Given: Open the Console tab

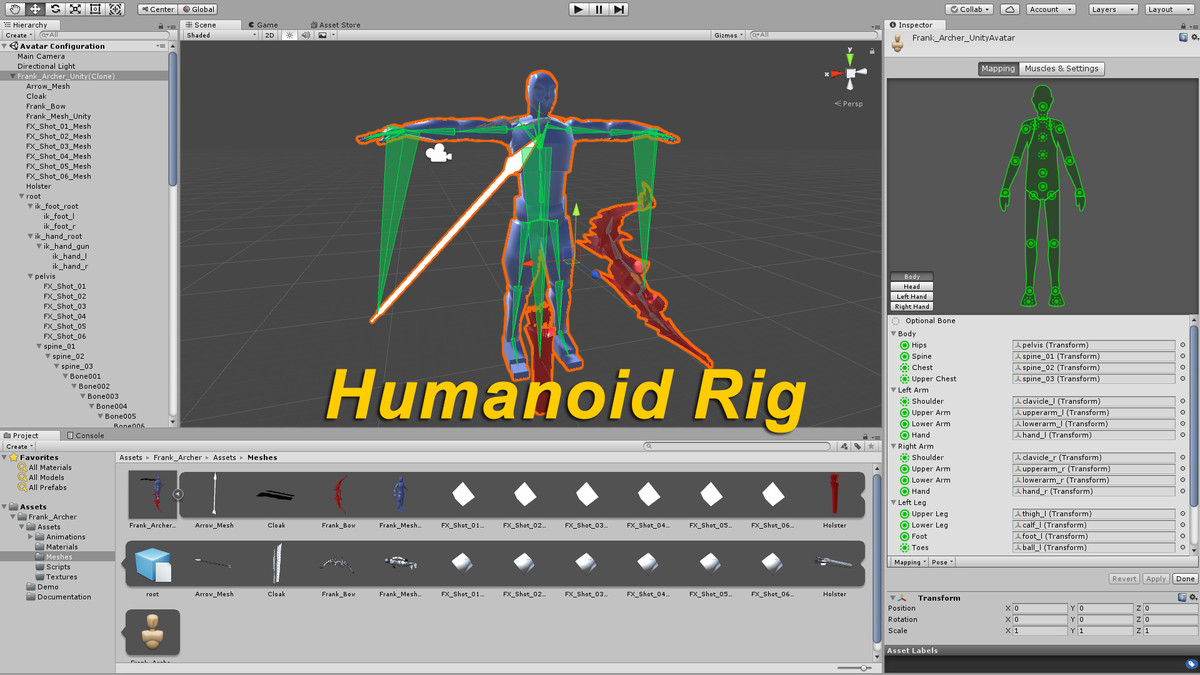Looking at the screenshot, I should pyautogui.click(x=88, y=435).
